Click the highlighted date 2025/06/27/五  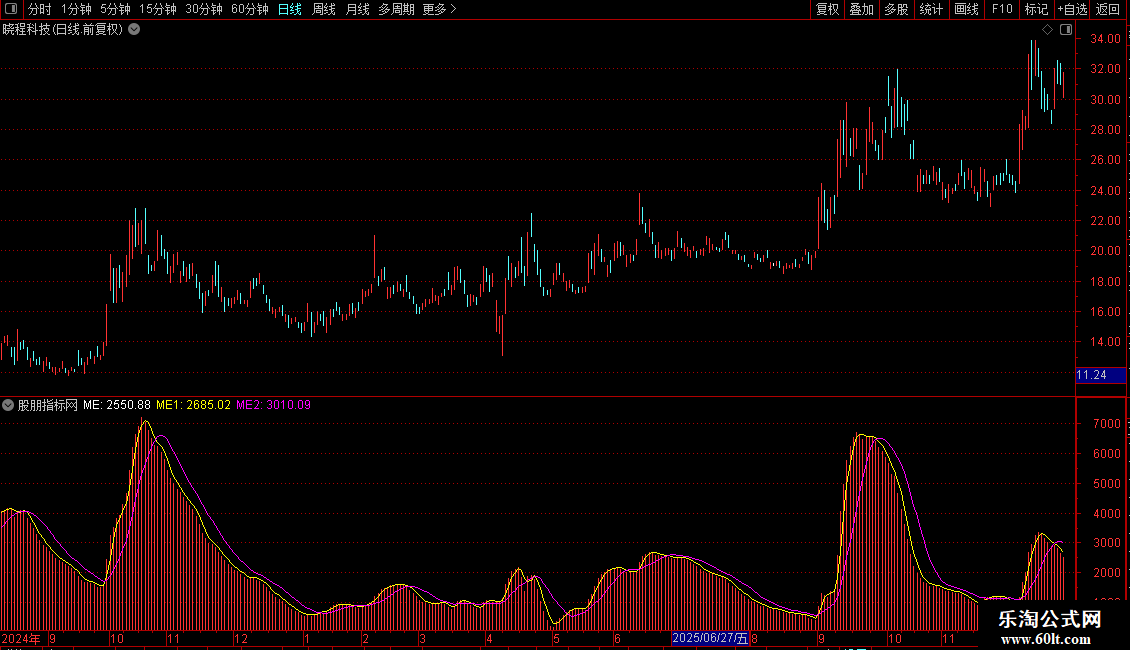coord(710,638)
